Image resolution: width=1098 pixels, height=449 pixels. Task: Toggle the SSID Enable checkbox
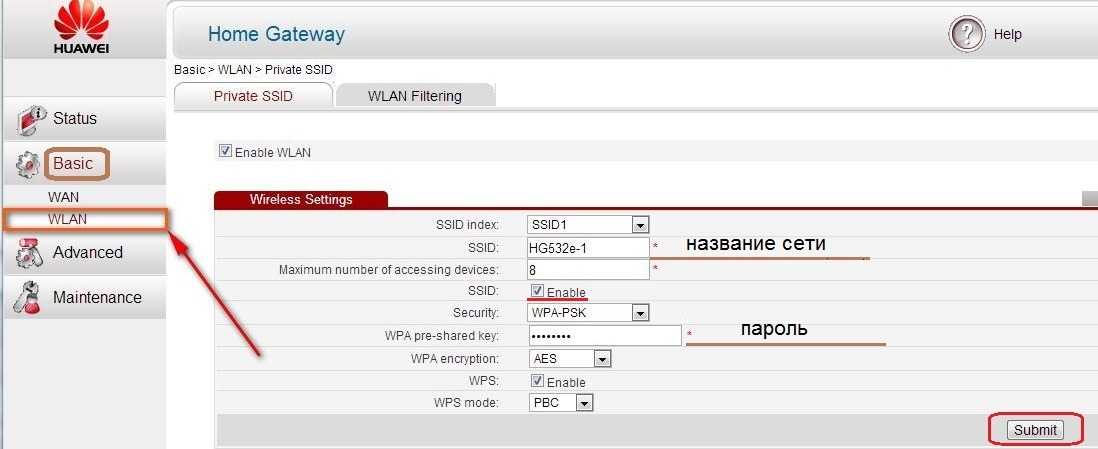538,291
